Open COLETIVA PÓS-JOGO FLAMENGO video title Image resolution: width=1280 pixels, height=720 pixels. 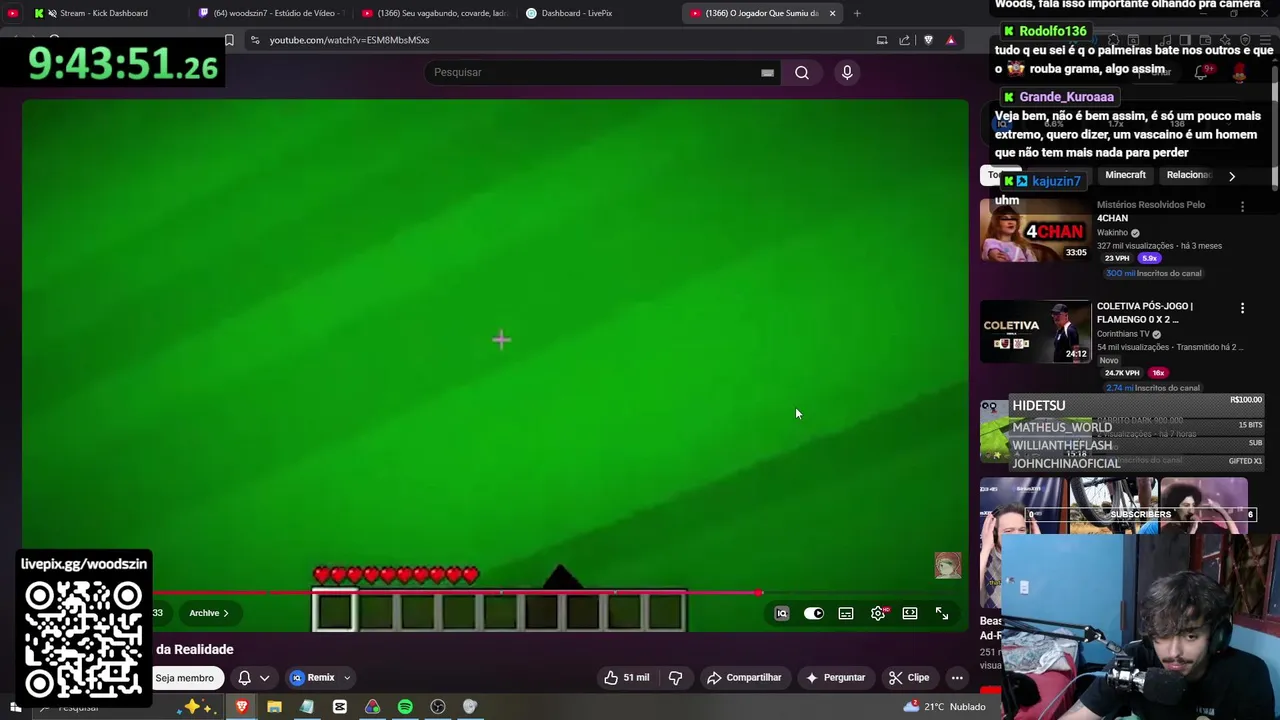(1145, 312)
